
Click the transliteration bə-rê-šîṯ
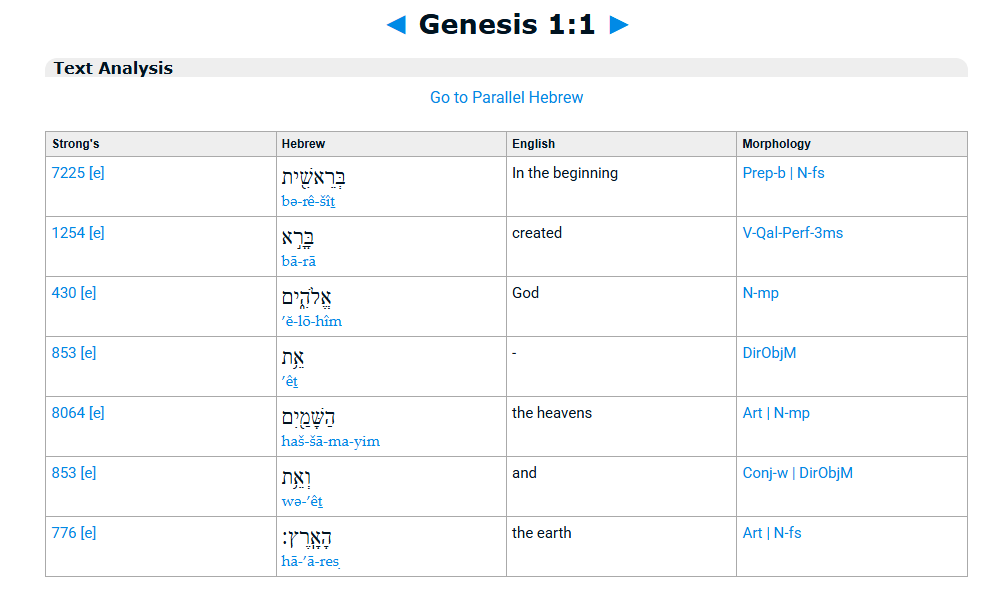pos(308,201)
